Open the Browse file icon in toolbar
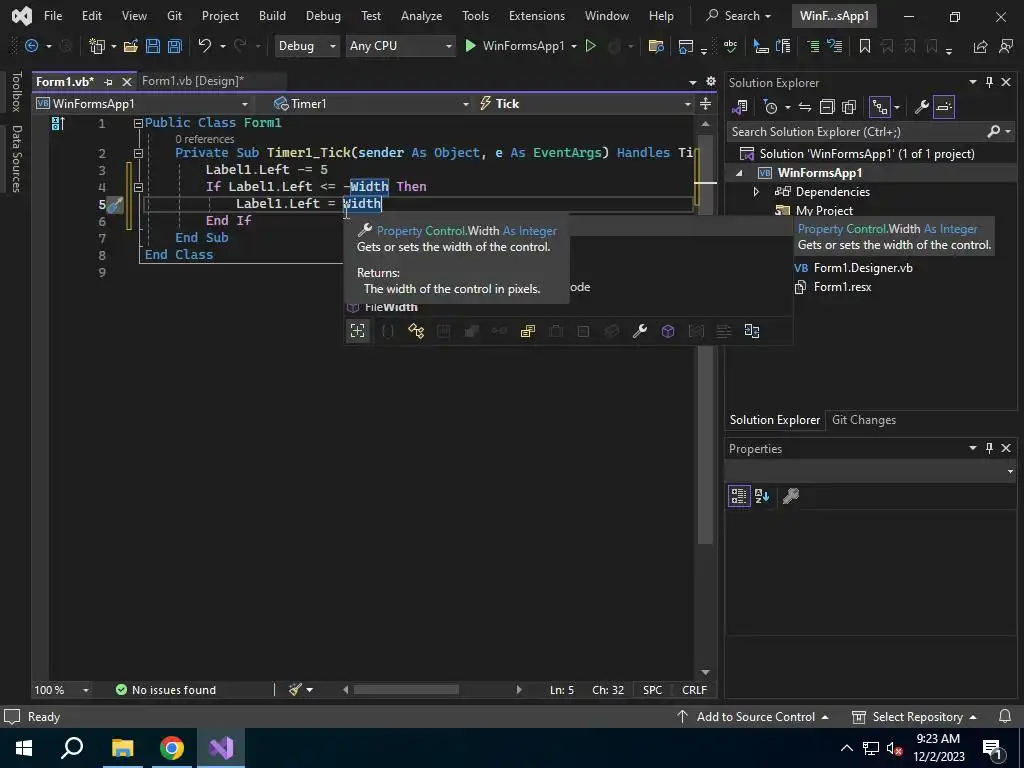The height and width of the screenshot is (768, 1024). pyautogui.click(x=656, y=46)
